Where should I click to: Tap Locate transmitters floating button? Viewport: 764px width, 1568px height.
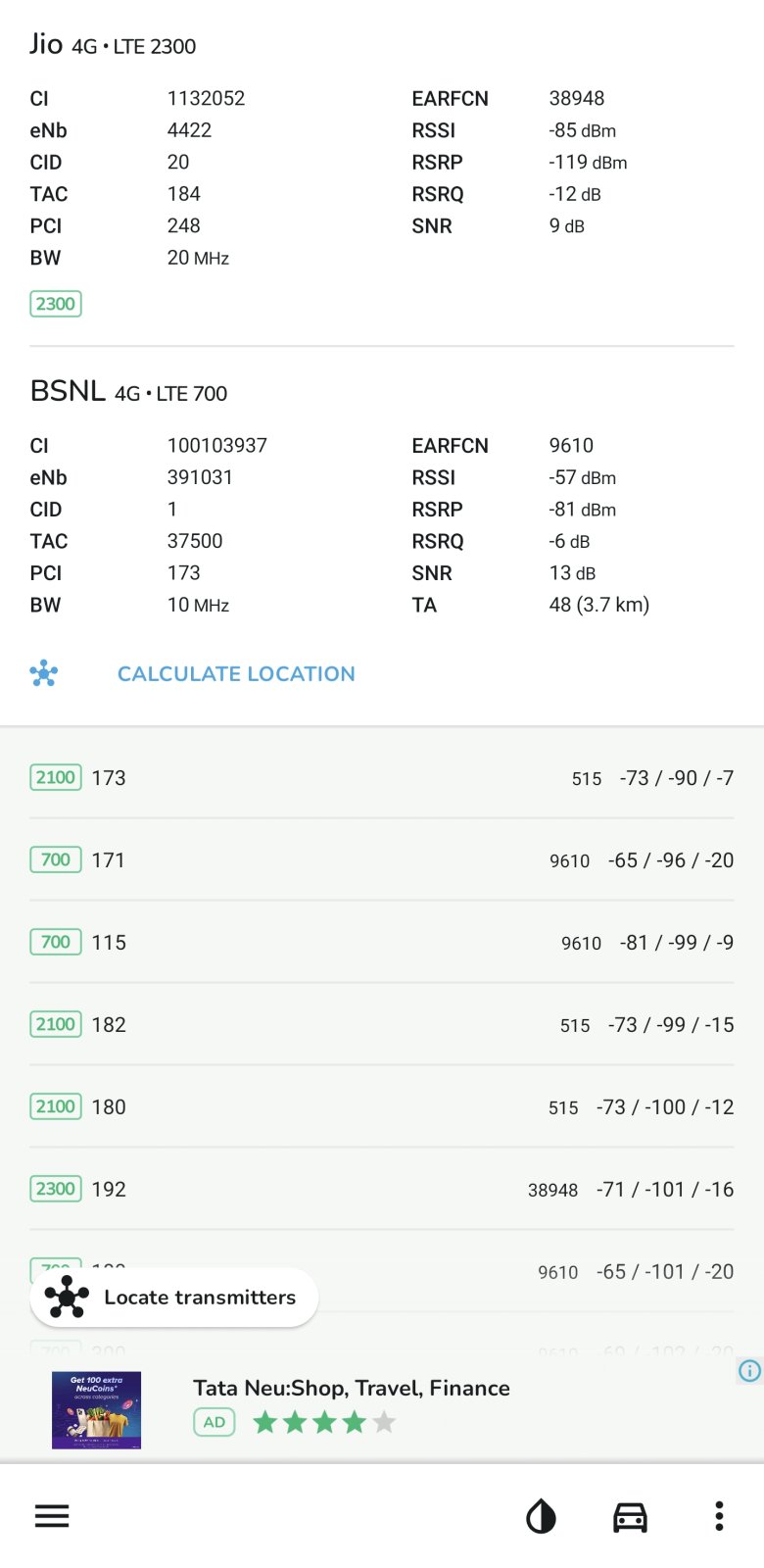click(x=173, y=1298)
